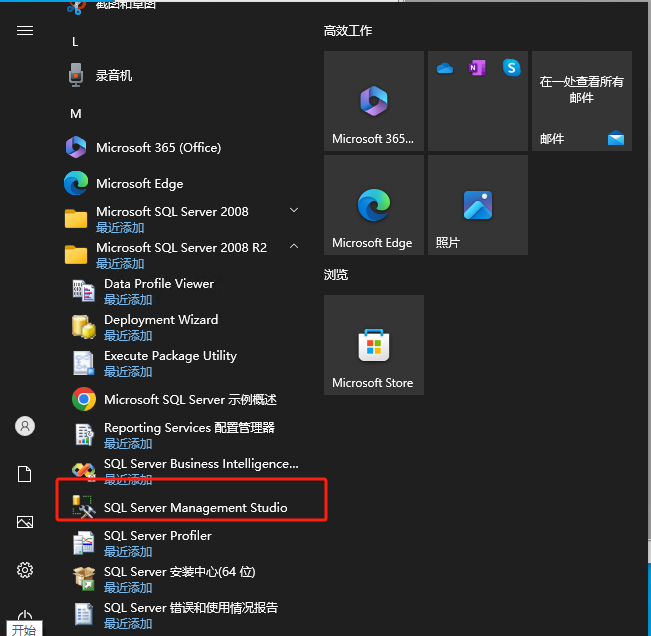Launch Microsoft Edge from the app list

tap(140, 183)
